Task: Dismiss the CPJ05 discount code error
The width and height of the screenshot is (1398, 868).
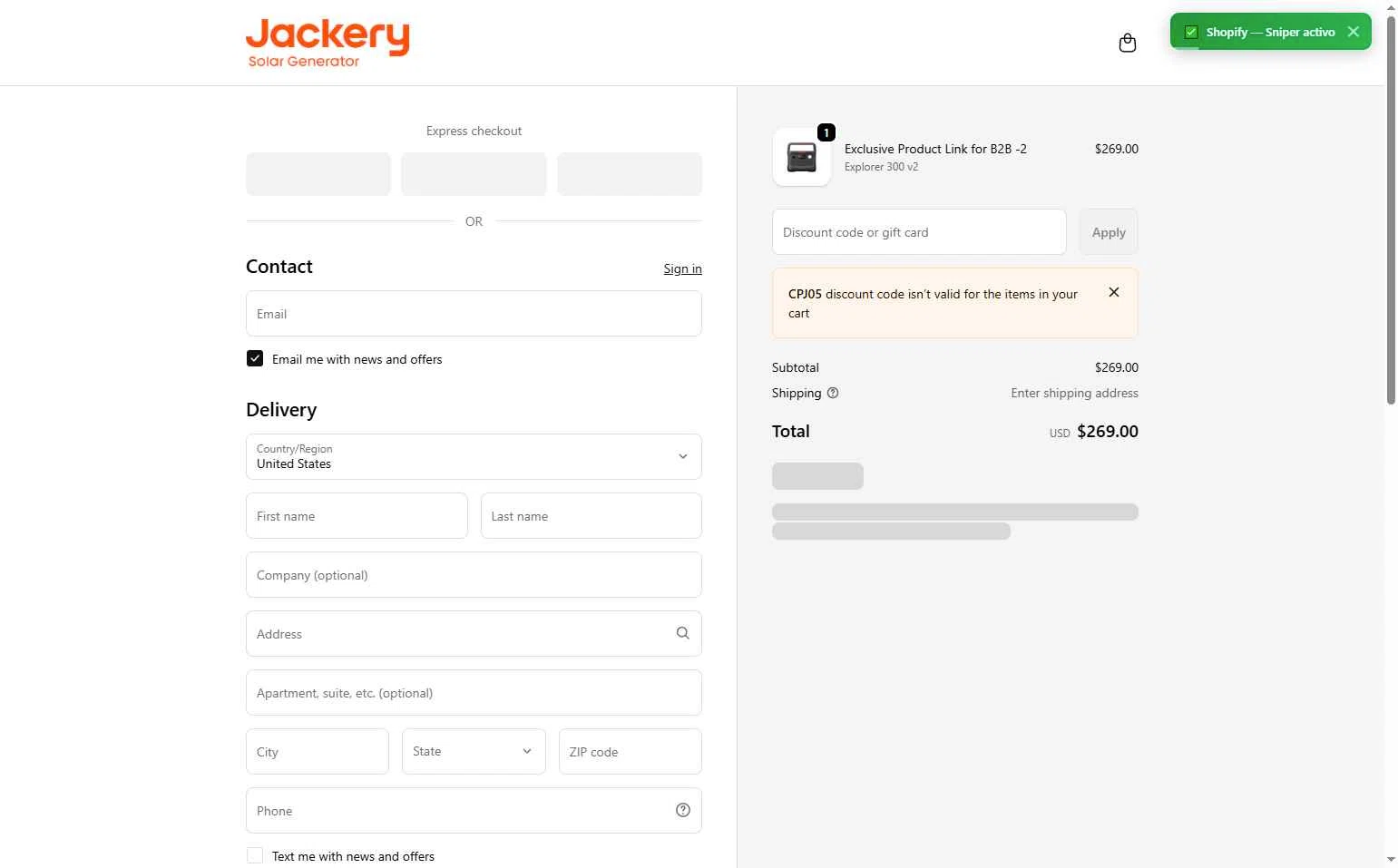Action: click(x=1114, y=292)
